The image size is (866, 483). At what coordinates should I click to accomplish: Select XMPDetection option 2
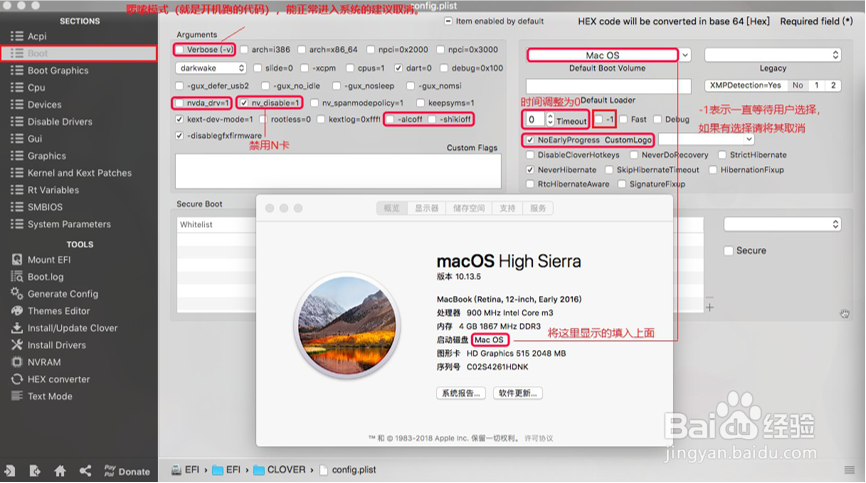click(x=833, y=86)
